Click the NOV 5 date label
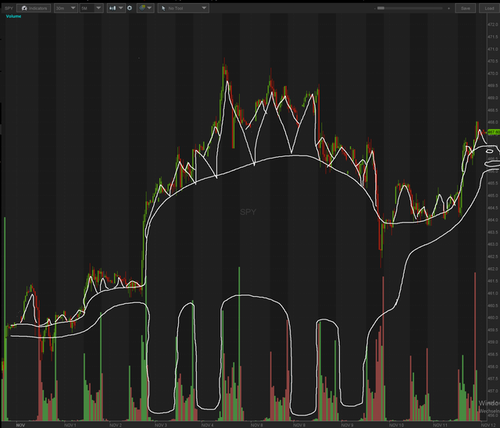 [257, 425]
